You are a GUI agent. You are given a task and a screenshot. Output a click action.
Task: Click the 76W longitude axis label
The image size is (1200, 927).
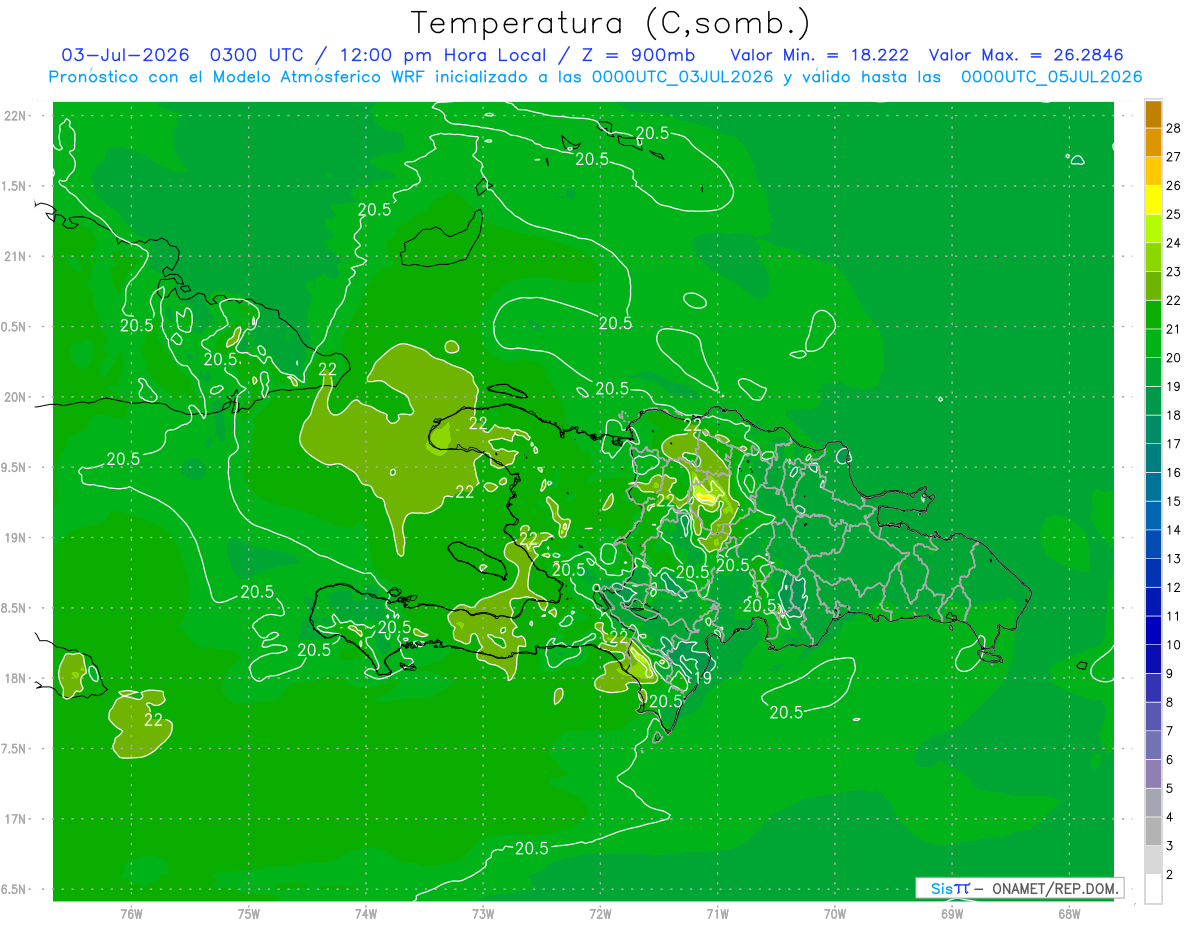[x=131, y=913]
